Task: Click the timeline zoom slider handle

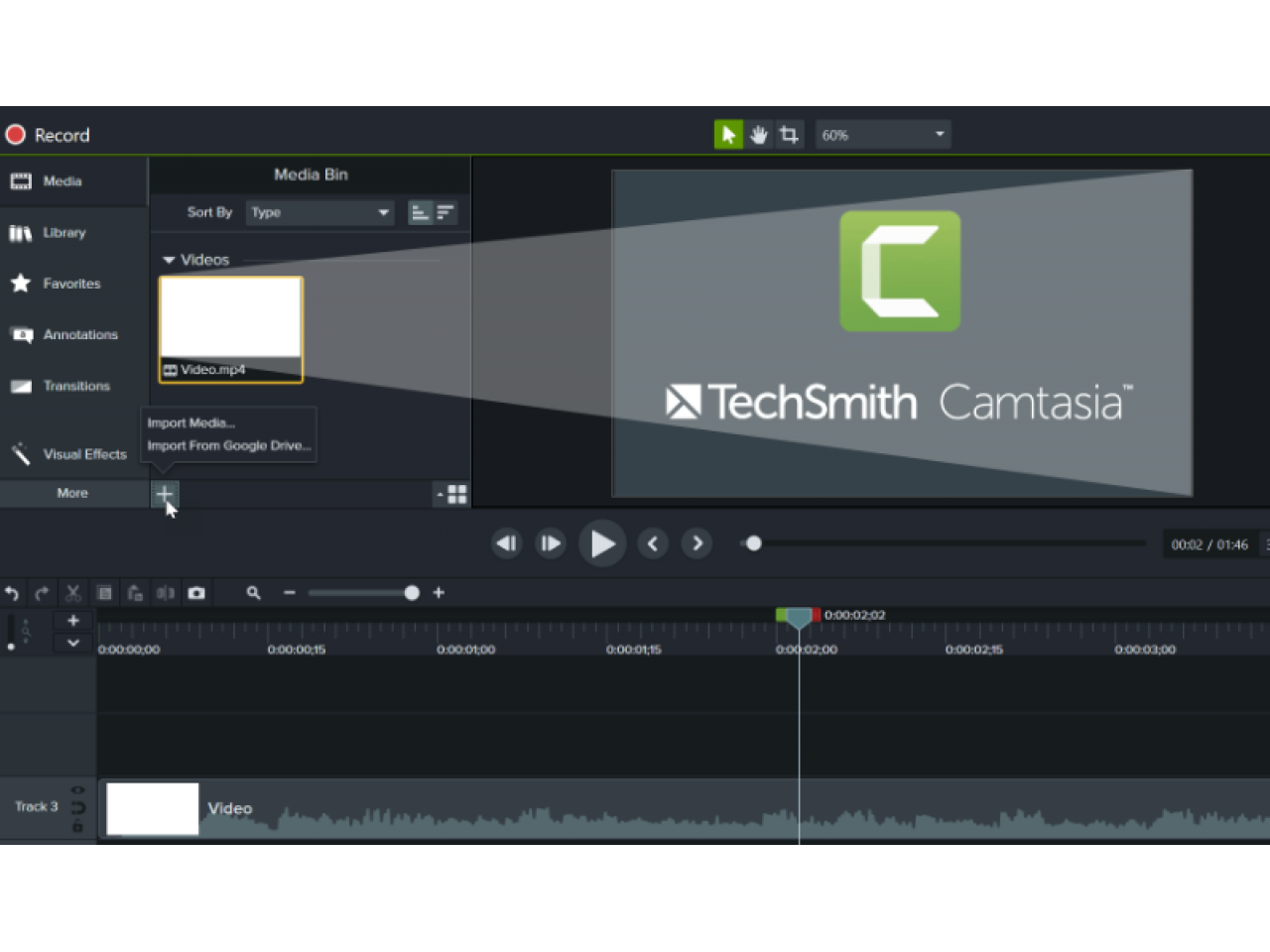Action: tap(412, 593)
